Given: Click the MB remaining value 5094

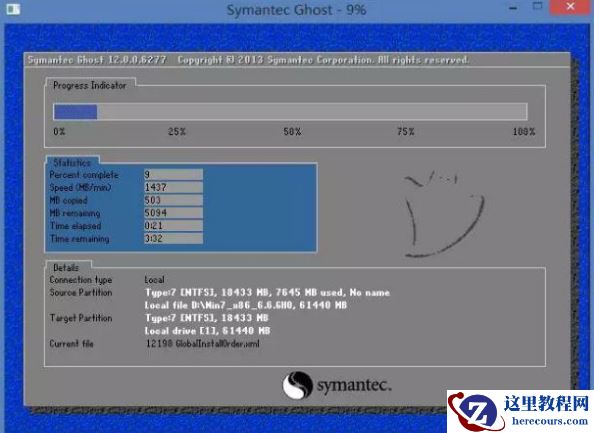Looking at the screenshot, I should [x=173, y=213].
